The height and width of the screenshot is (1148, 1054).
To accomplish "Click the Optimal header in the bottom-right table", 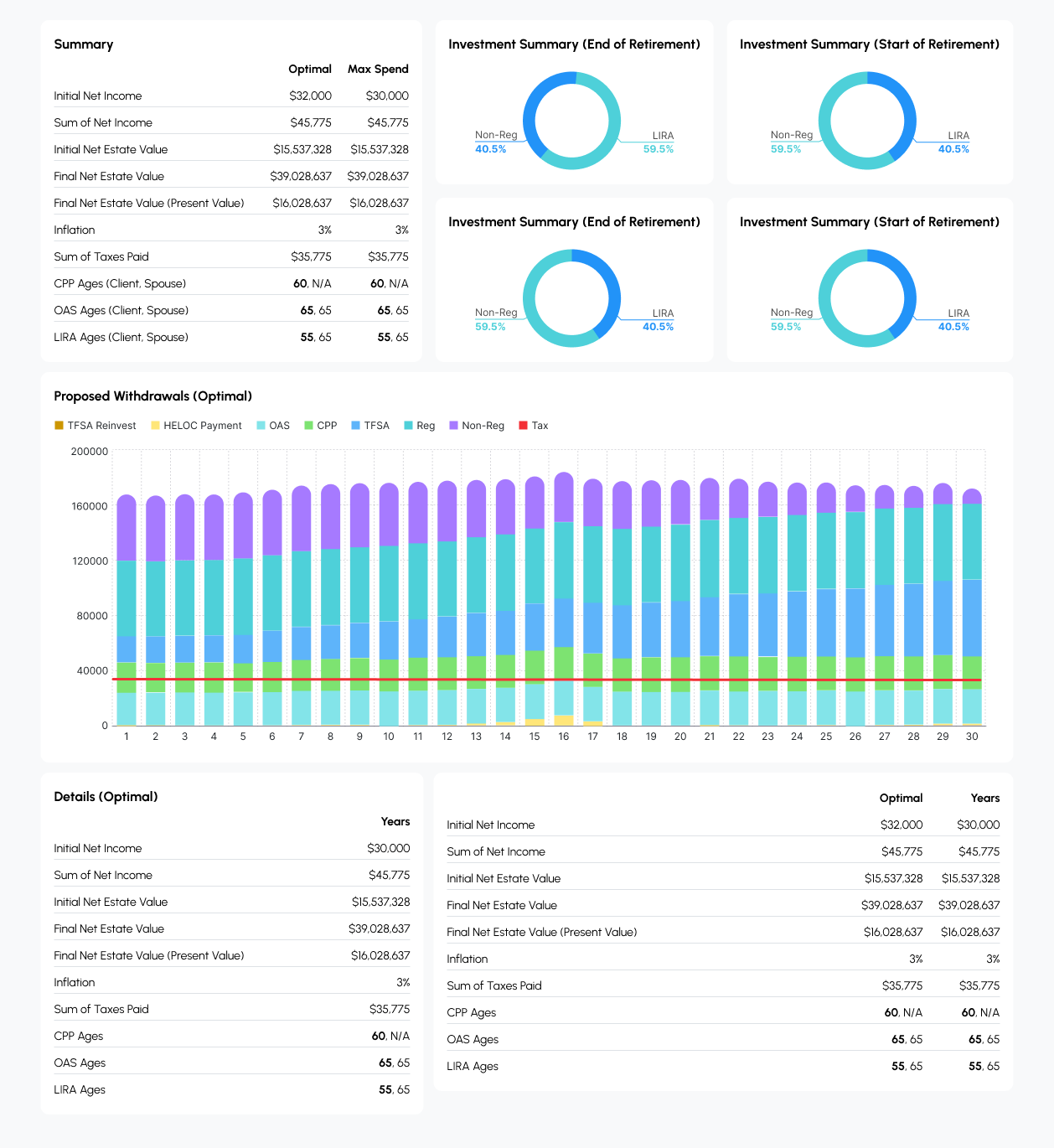I will (x=902, y=798).
